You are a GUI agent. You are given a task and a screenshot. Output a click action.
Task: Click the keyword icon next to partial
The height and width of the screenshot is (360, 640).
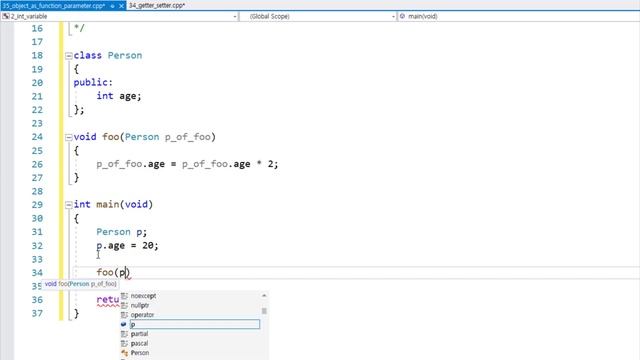[124, 334]
